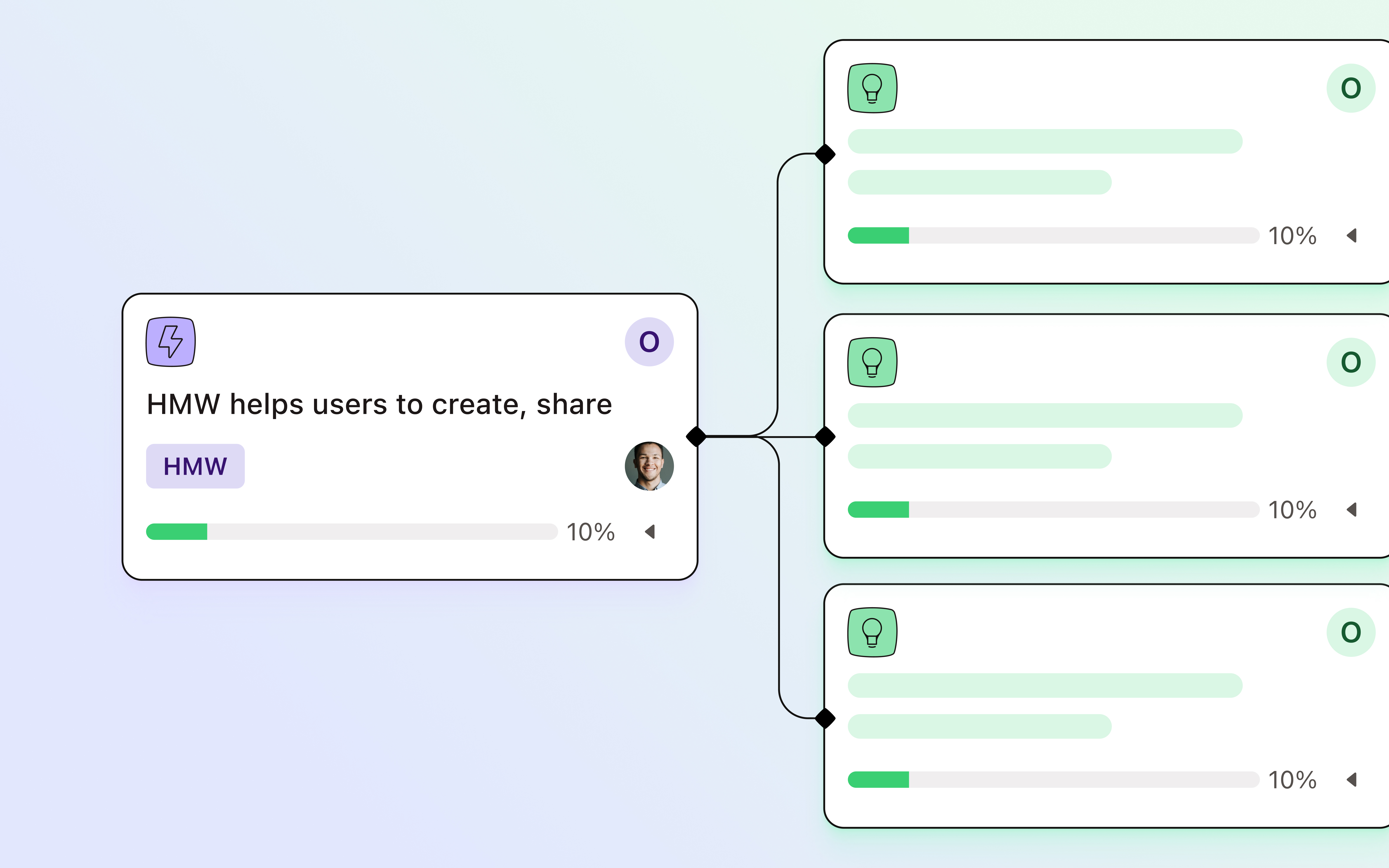Expand the middle idea card's triangle arrow
The width and height of the screenshot is (1389, 868).
1352,509
